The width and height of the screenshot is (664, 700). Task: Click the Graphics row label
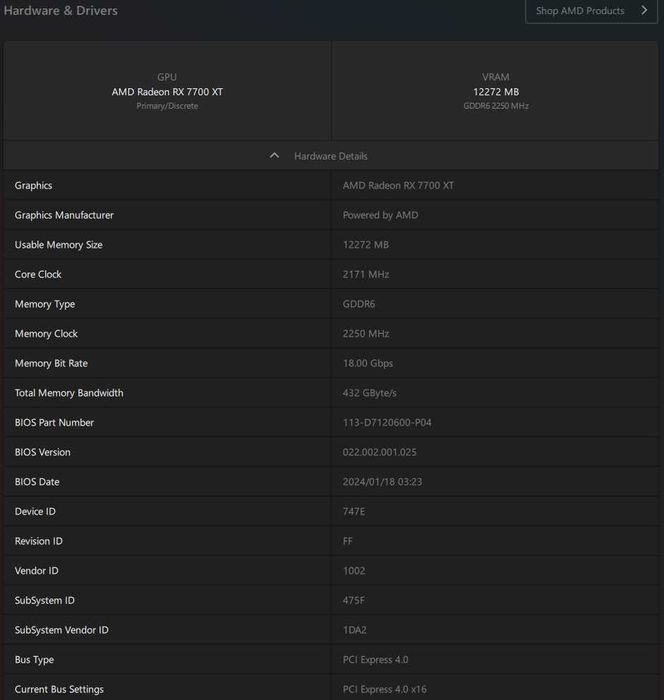(x=33, y=185)
